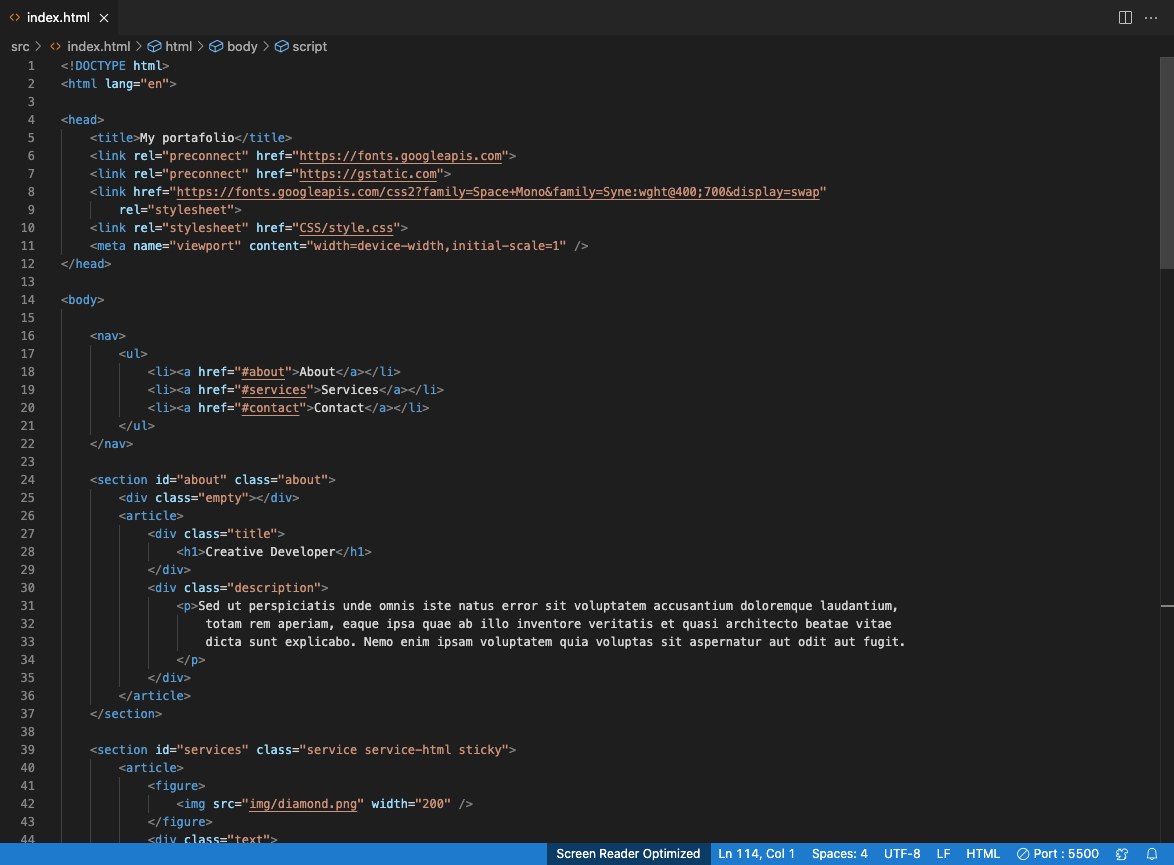Viewport: 1174px width, 865px height.
Task: Click Ln 114, Col 1 go-to-line button
Action: pos(756,854)
